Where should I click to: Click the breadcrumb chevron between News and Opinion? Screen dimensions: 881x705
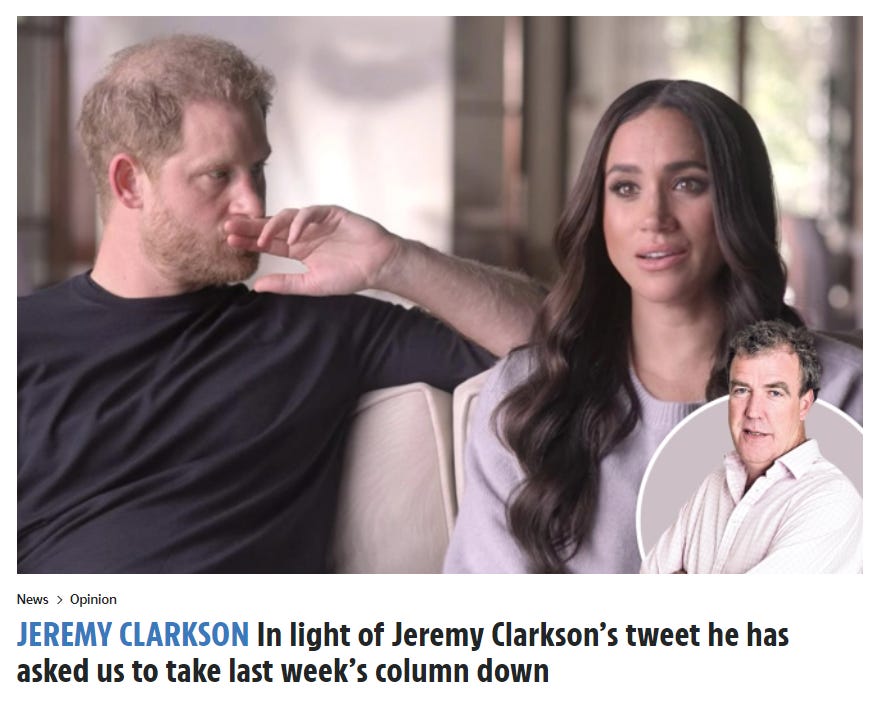[60, 600]
